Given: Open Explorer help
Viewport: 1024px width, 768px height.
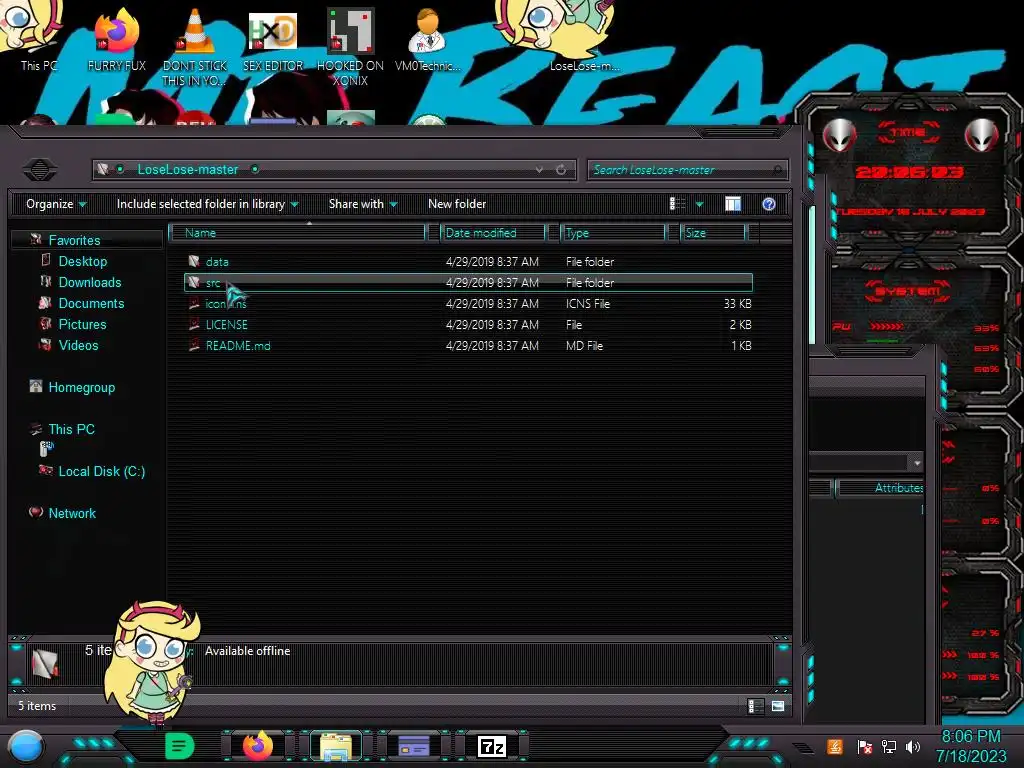Looking at the screenshot, I should (x=769, y=204).
